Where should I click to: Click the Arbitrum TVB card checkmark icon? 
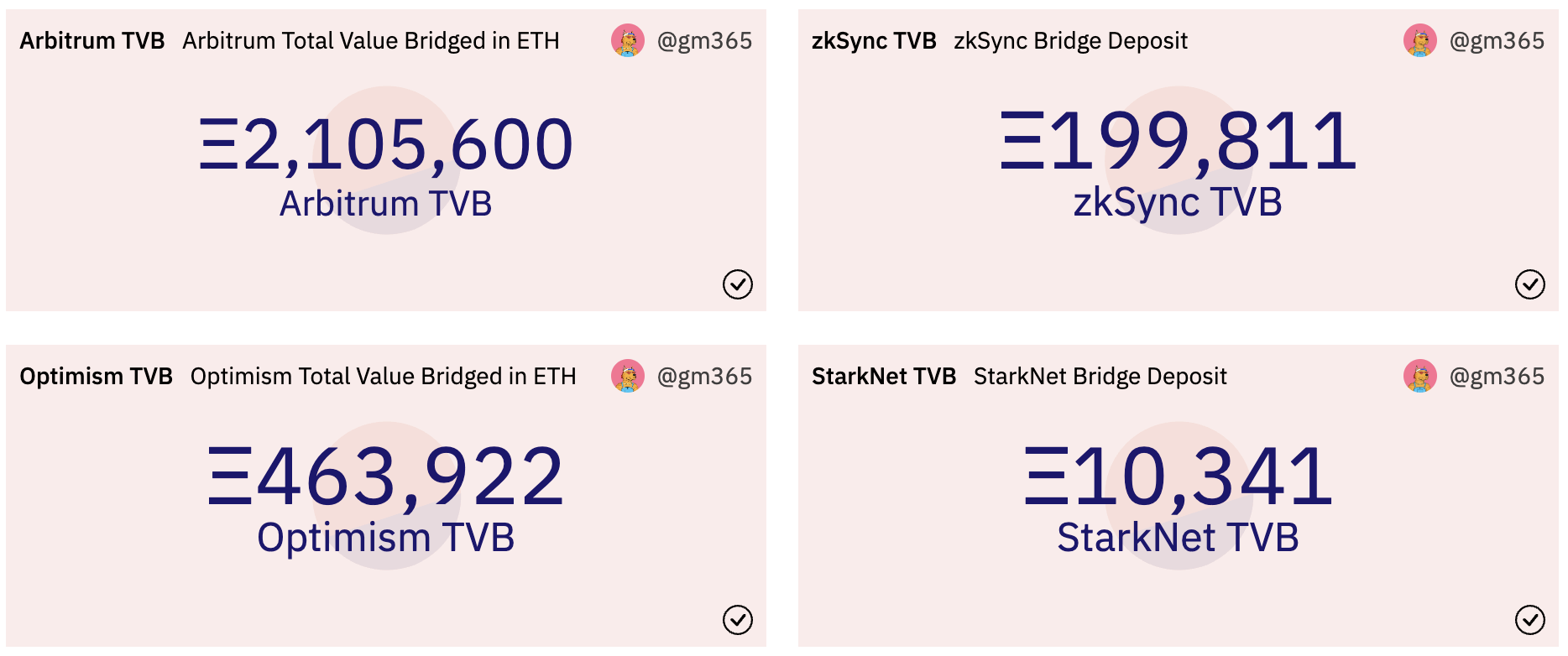[x=737, y=284]
